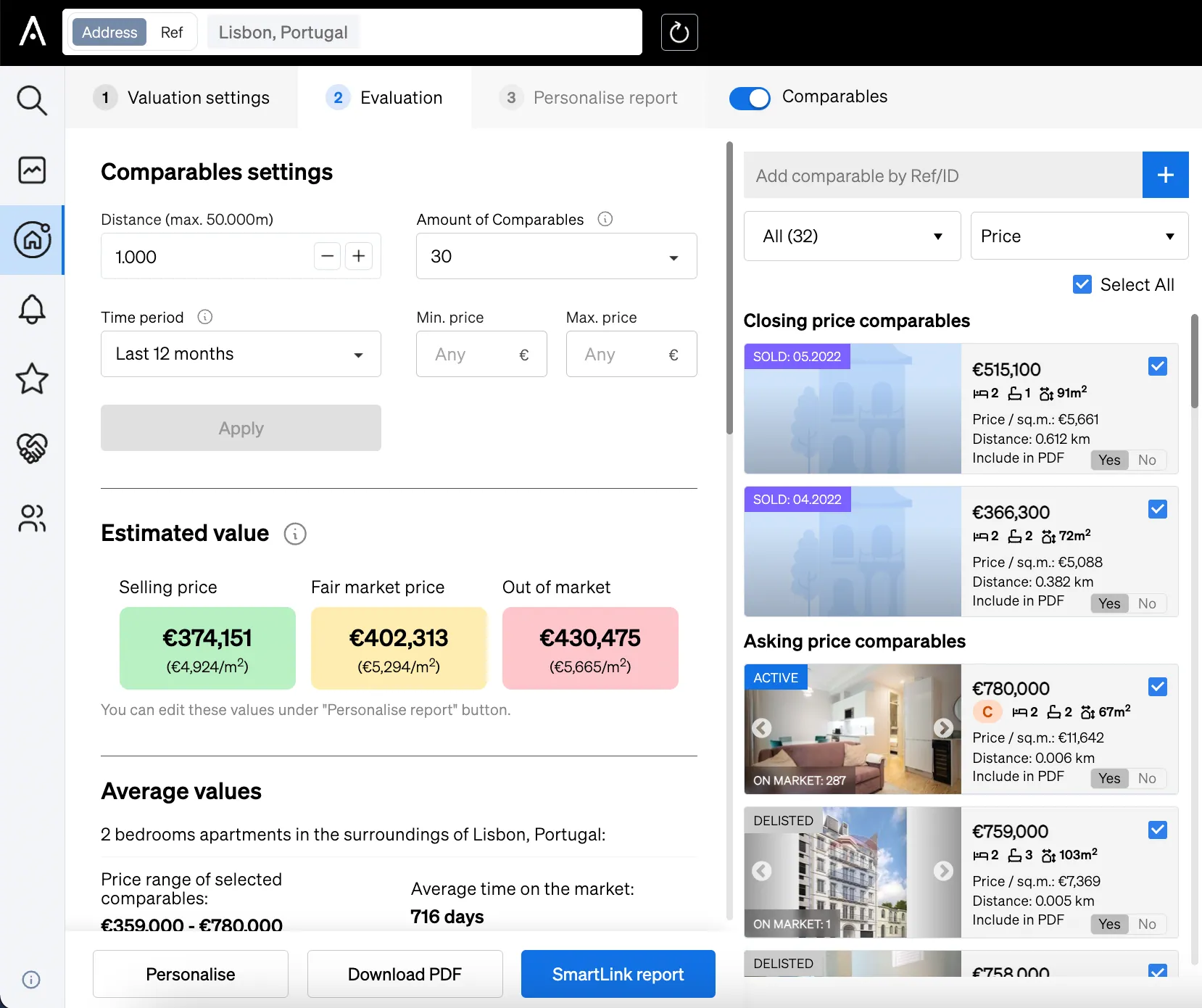Image resolution: width=1202 pixels, height=1008 pixels.
Task: Click info icon beside Amount of Comparables
Action: [x=605, y=219]
